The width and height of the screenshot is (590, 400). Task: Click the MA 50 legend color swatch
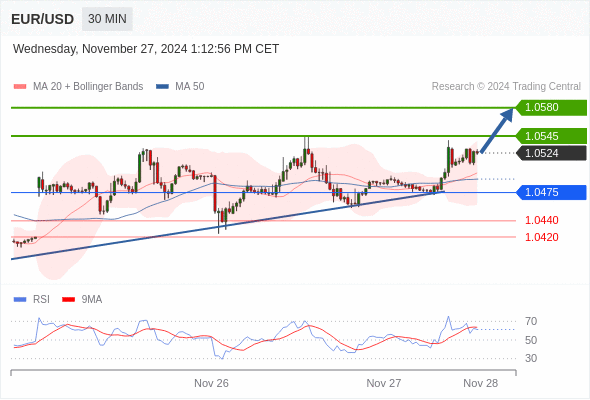(162, 87)
